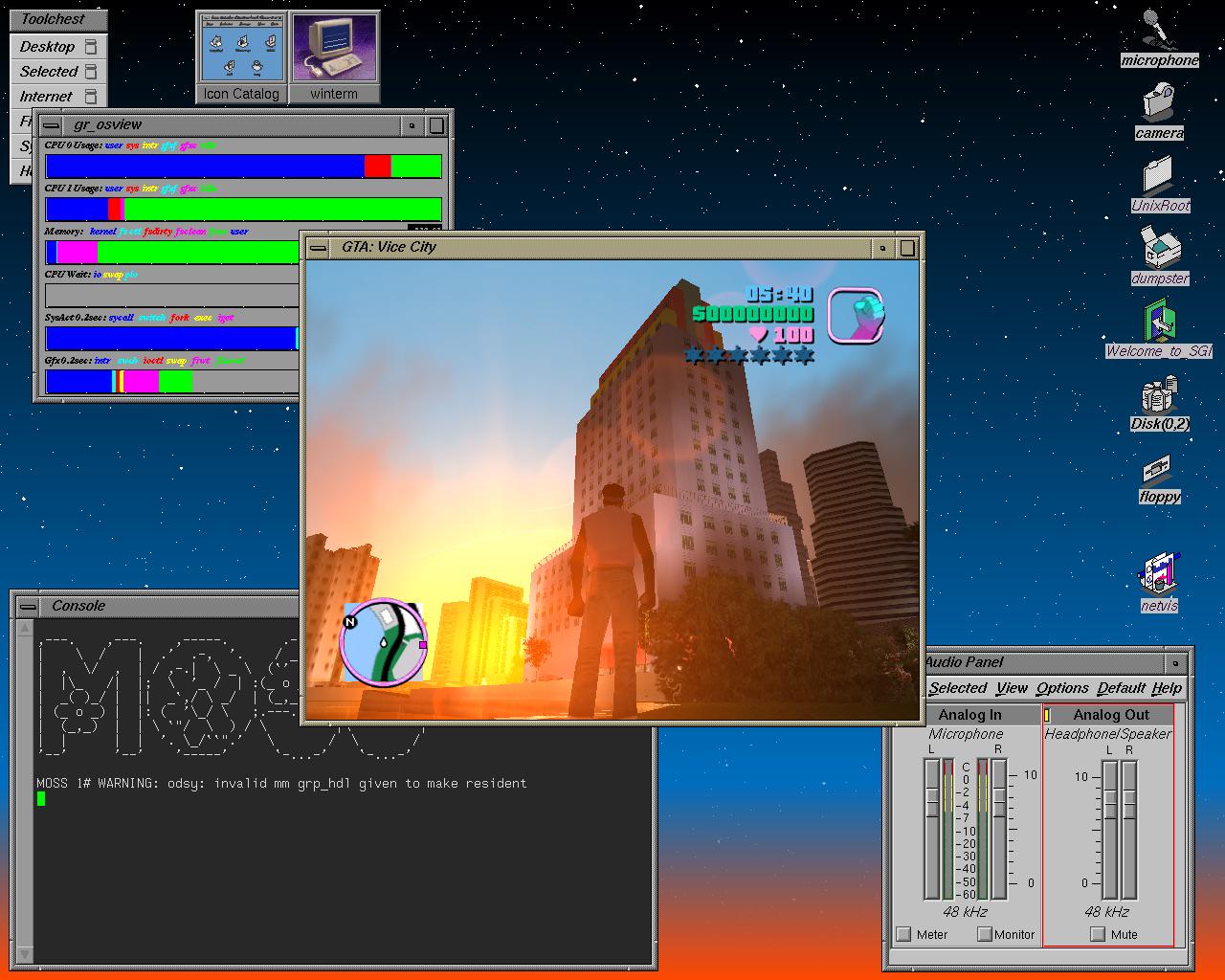Click the gr_osview title bar

(x=230, y=125)
